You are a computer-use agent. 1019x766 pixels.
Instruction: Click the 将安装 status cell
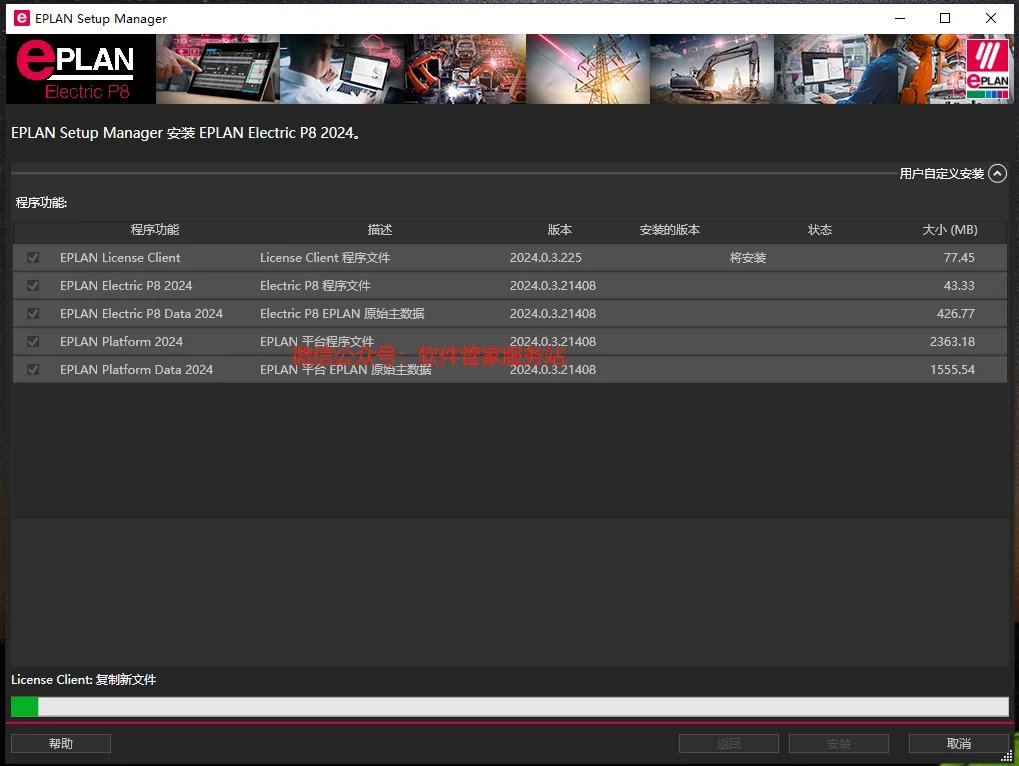[x=748, y=258]
